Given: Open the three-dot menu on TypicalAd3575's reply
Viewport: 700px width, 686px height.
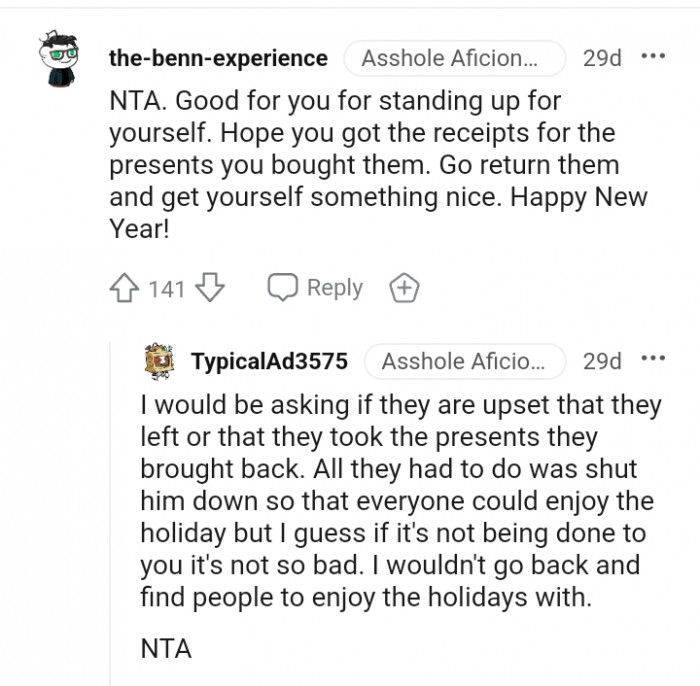Looking at the screenshot, I should (653, 360).
